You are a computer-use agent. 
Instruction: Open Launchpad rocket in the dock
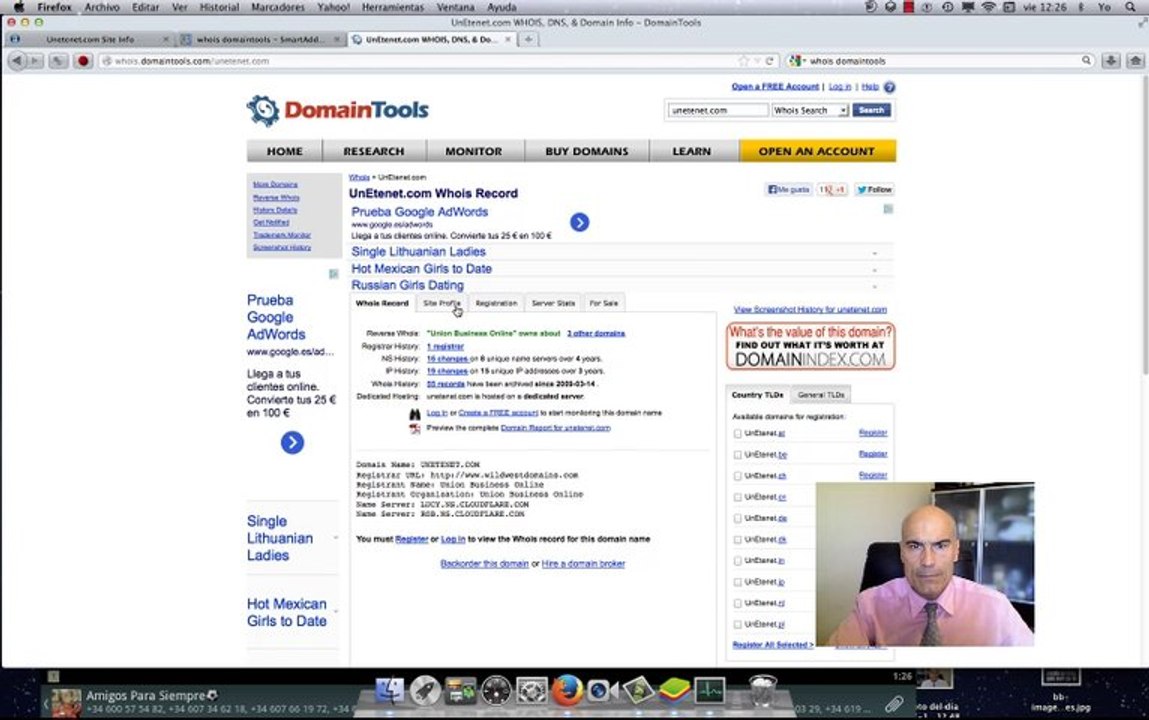coord(425,690)
